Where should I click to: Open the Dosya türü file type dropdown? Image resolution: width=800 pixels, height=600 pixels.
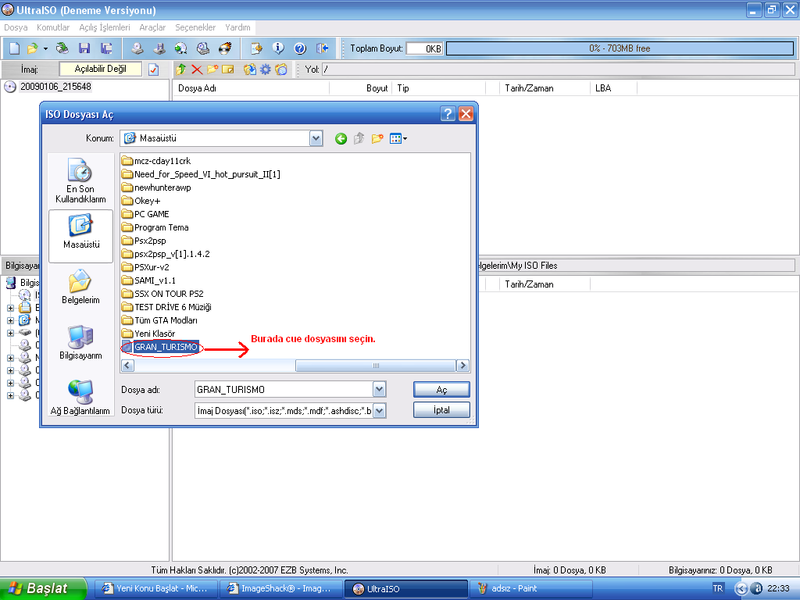click(379, 410)
